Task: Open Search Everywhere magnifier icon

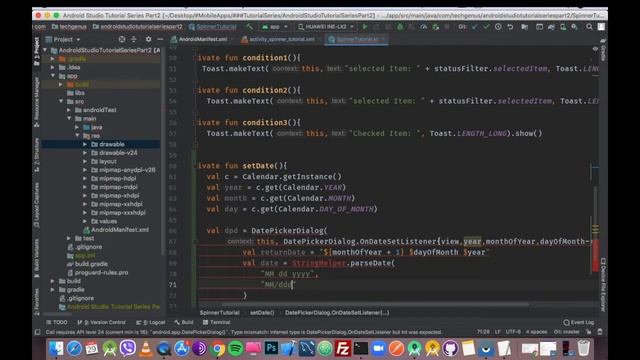Action: click(589, 27)
